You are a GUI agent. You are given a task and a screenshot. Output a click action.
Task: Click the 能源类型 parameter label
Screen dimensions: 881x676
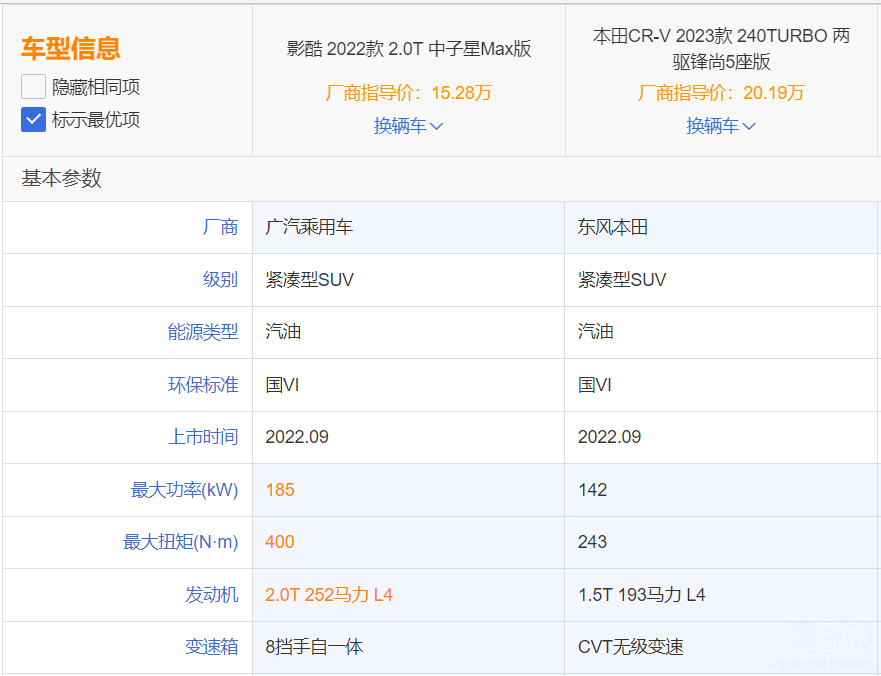click(x=203, y=332)
